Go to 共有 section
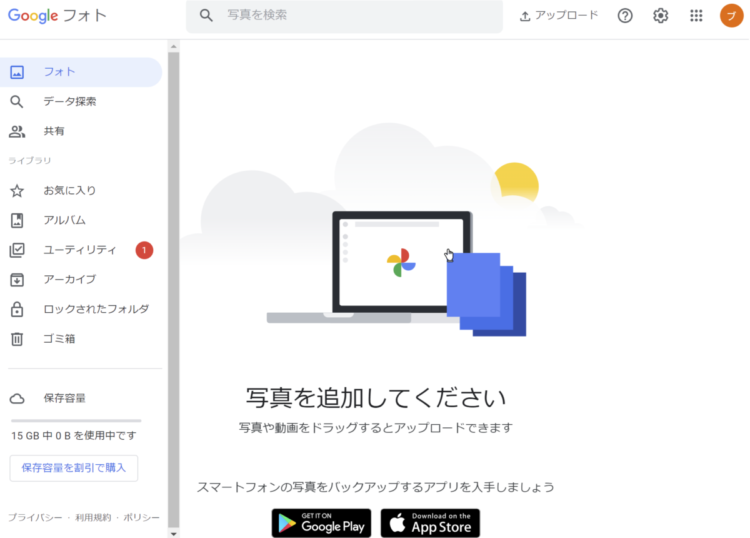 (81, 131)
